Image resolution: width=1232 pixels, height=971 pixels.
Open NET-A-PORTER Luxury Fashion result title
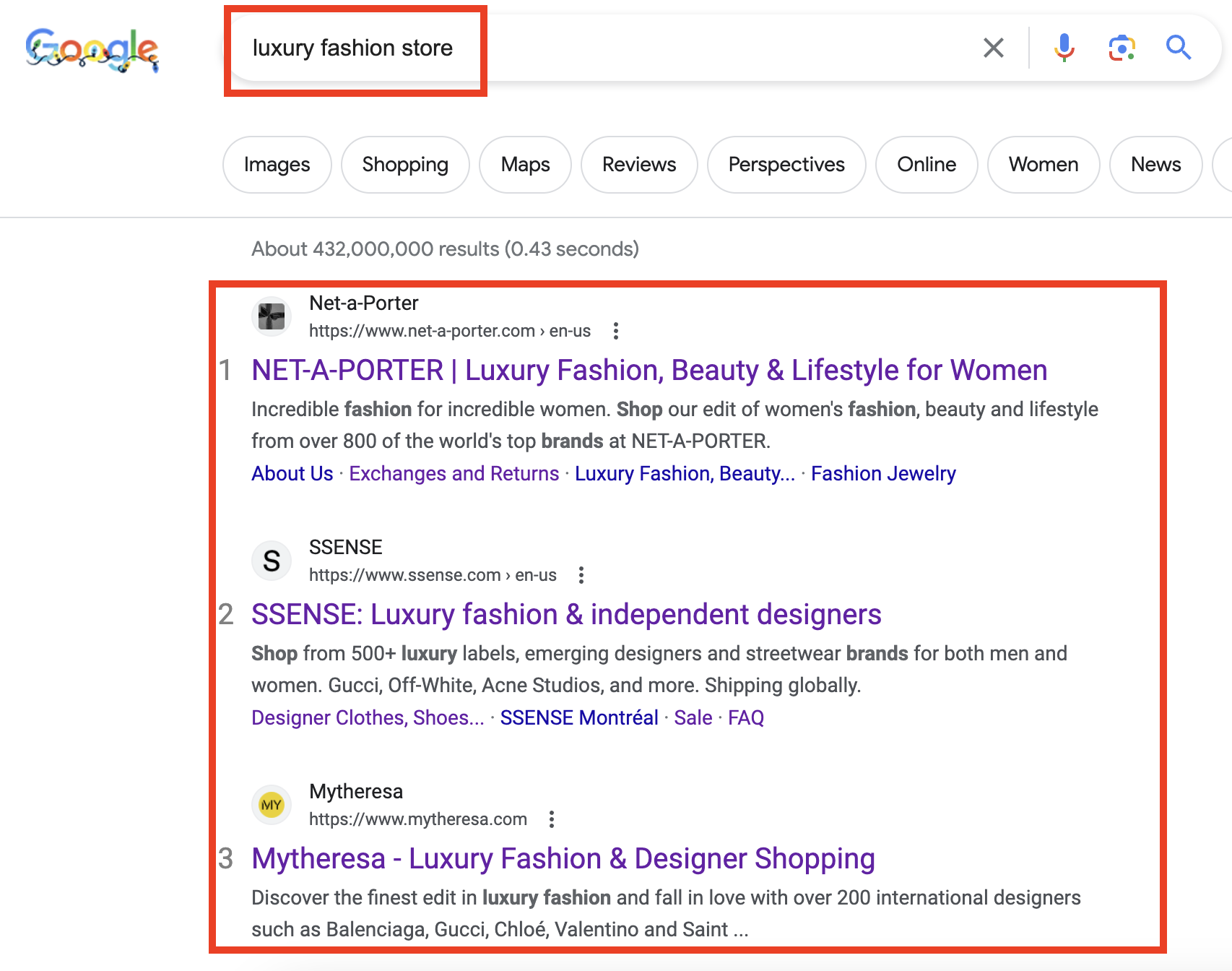point(649,370)
